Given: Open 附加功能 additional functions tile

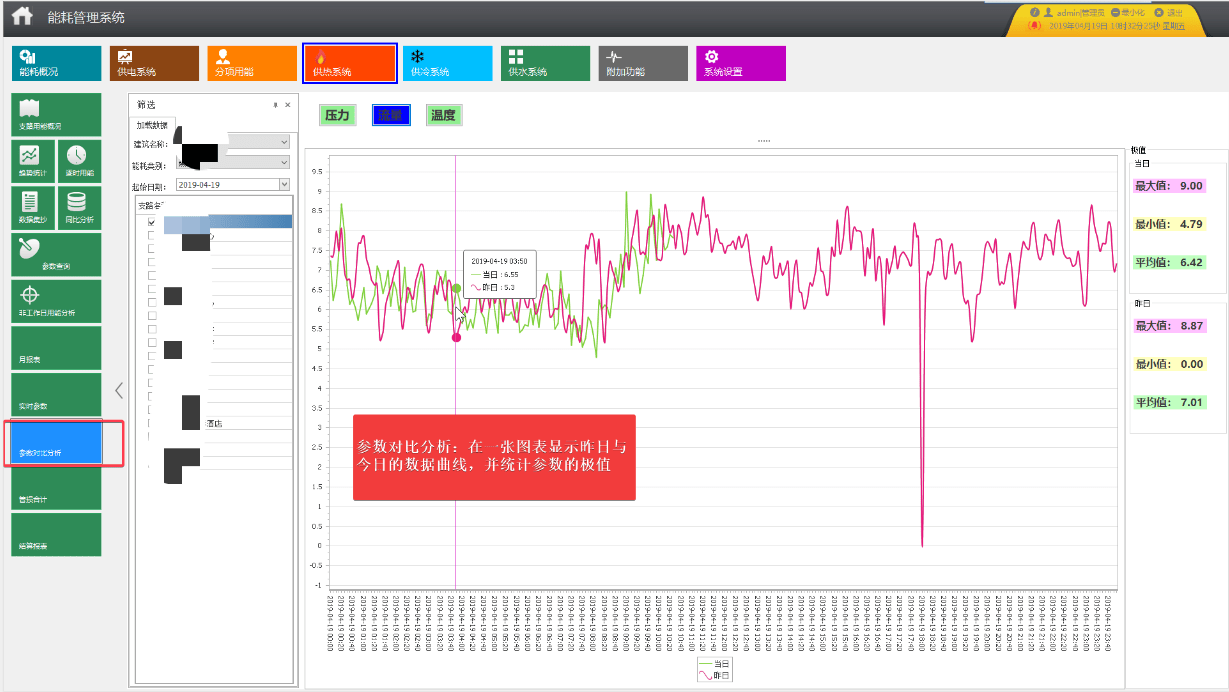Looking at the screenshot, I should [643, 63].
